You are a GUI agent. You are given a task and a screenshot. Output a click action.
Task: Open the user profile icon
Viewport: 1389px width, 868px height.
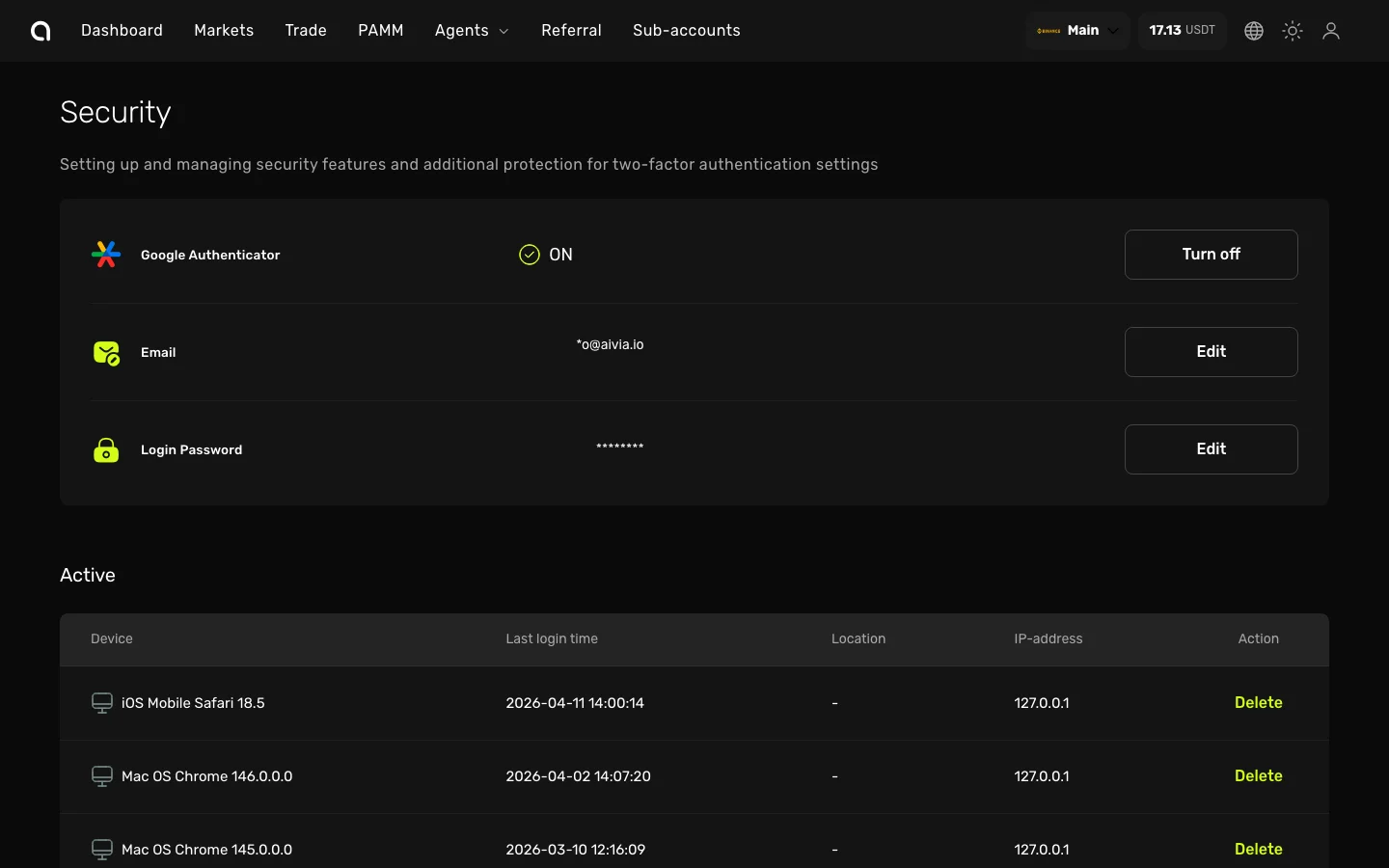[1331, 31]
